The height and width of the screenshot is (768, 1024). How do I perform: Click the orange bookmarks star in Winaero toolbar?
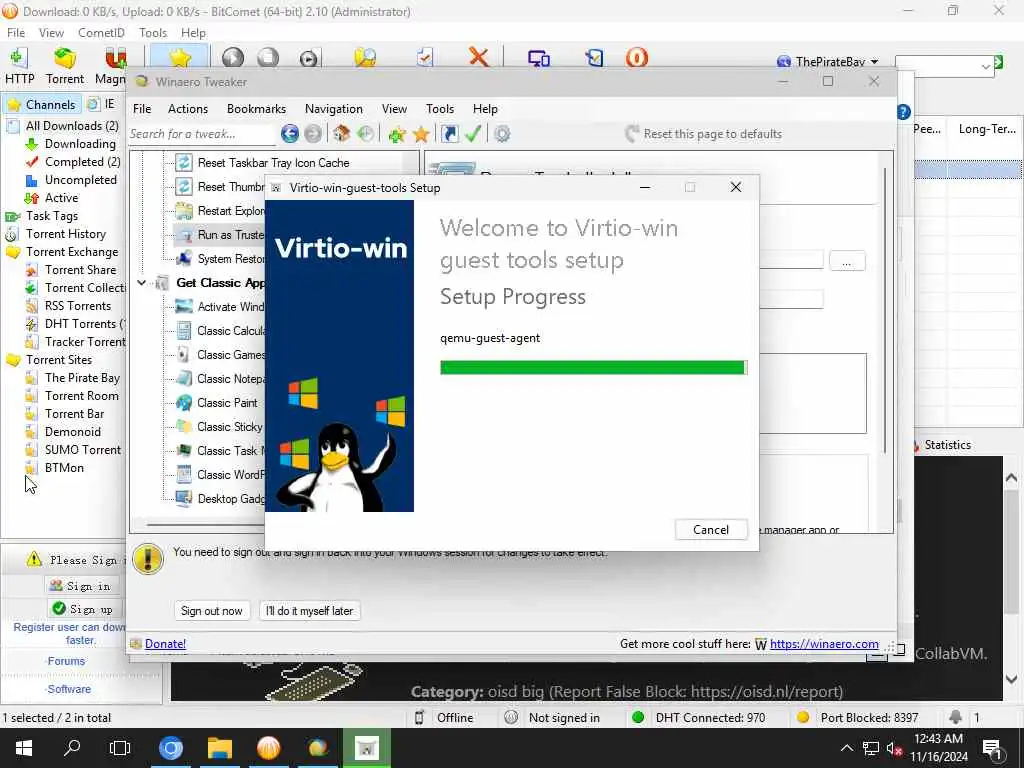pyautogui.click(x=421, y=134)
